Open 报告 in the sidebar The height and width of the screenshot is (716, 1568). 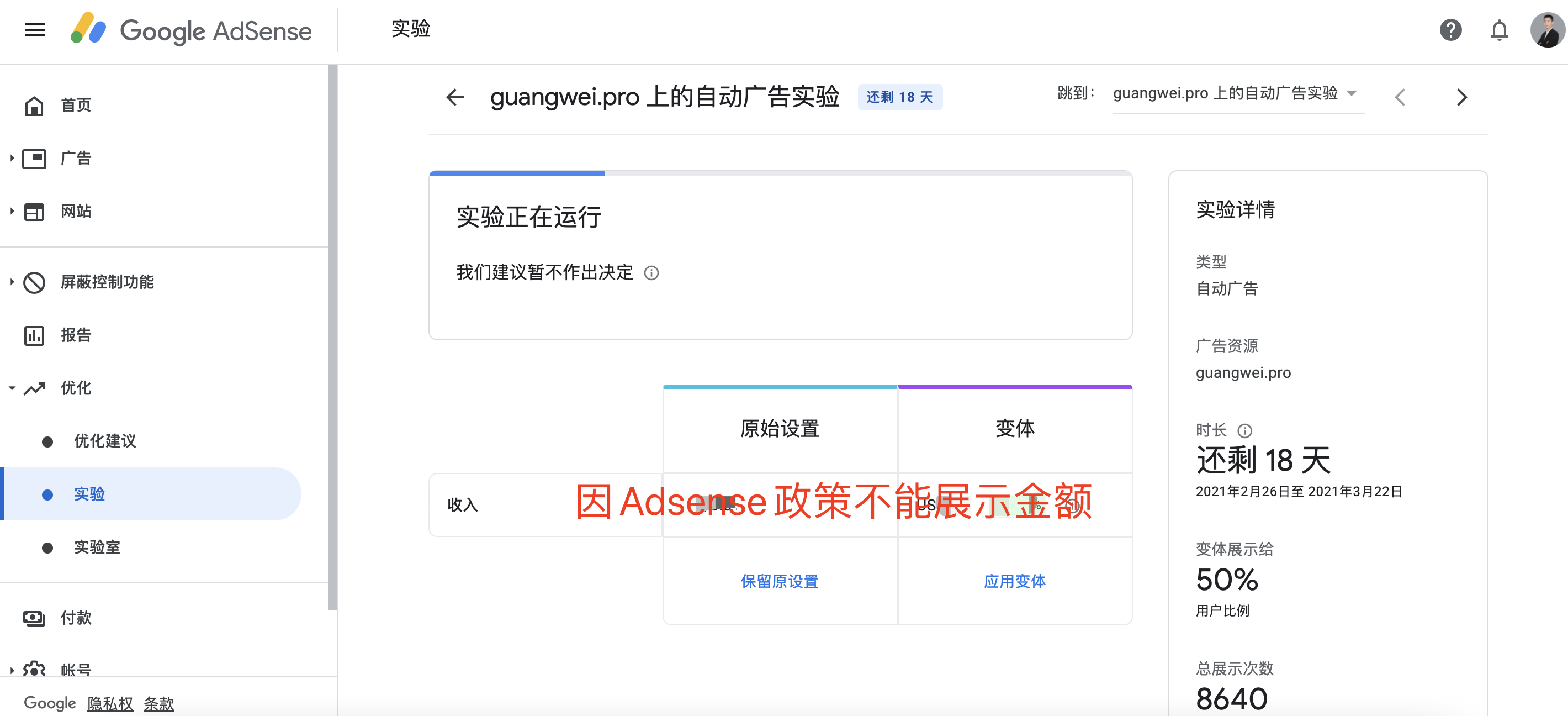click(x=76, y=335)
